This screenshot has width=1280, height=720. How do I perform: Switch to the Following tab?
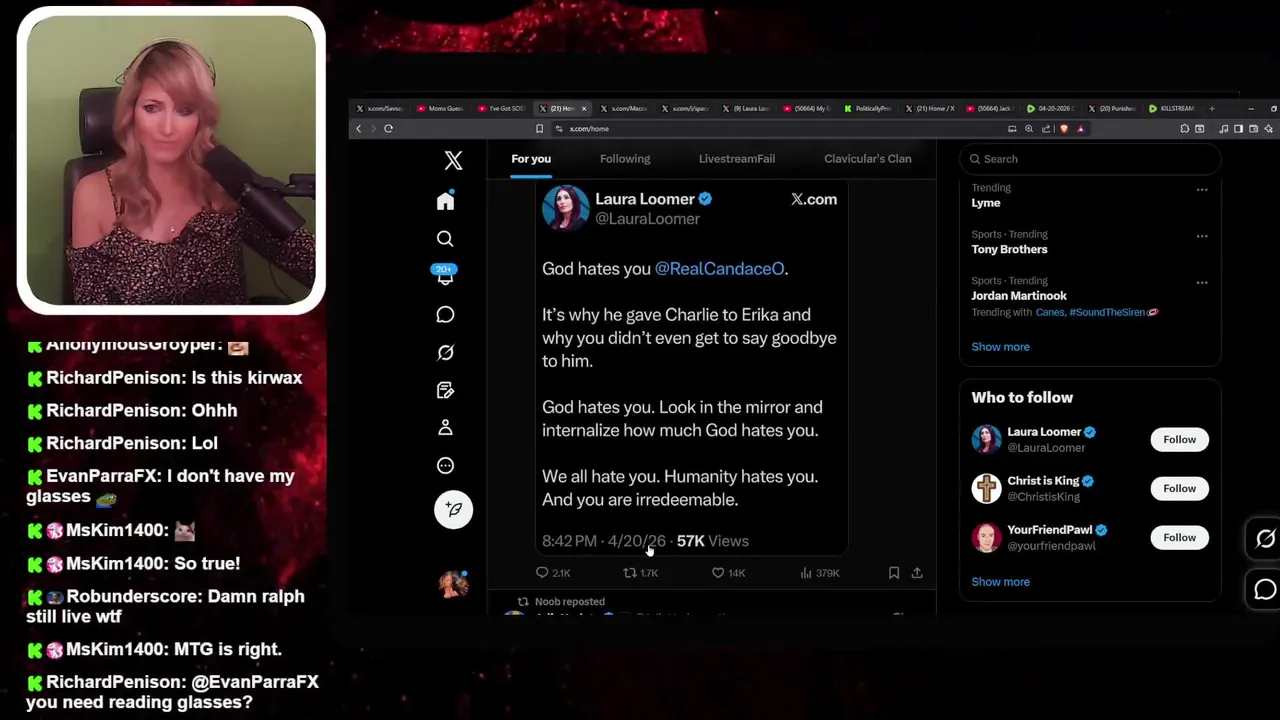[625, 159]
